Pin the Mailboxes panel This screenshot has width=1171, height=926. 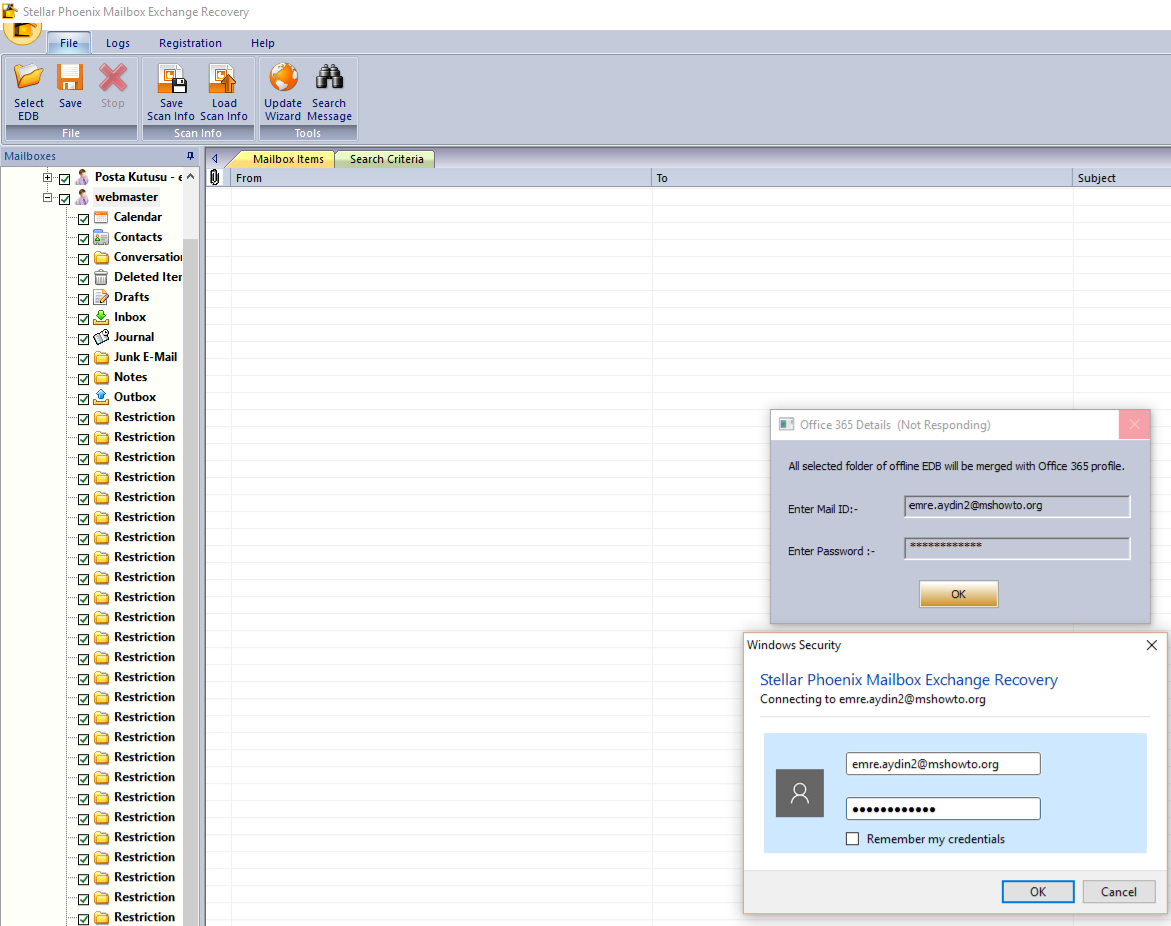190,156
